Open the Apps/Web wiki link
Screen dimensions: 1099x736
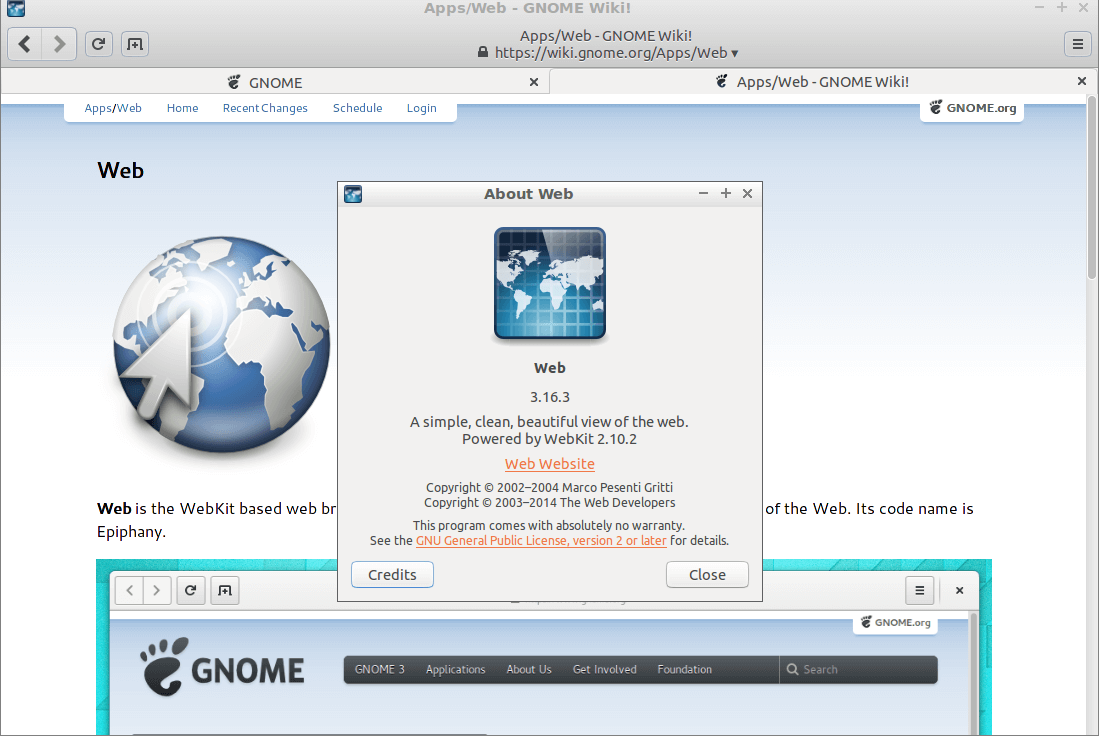click(113, 108)
